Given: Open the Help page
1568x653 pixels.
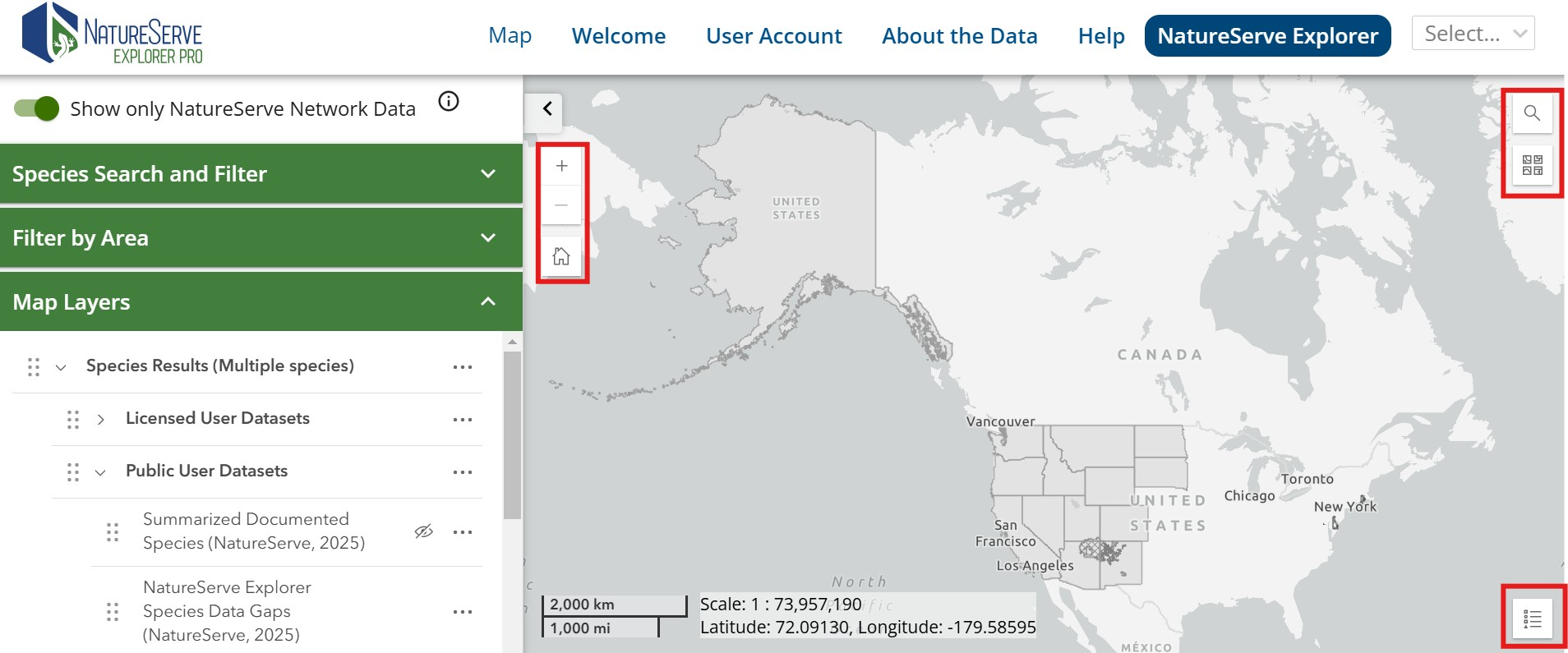Looking at the screenshot, I should tap(1101, 36).
